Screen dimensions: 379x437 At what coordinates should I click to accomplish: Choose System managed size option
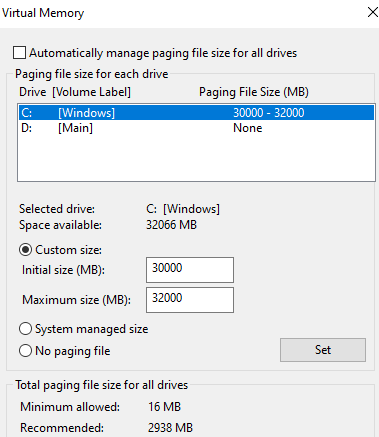point(25,329)
